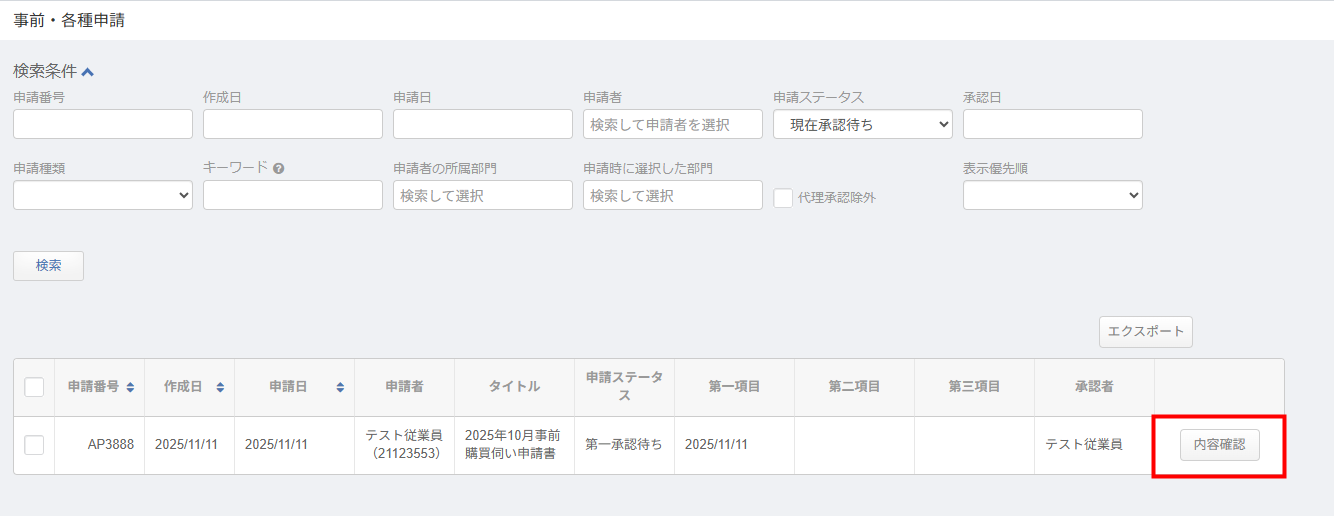Open the 申請ステータス dropdown
The height and width of the screenshot is (516, 1334).
(862, 124)
